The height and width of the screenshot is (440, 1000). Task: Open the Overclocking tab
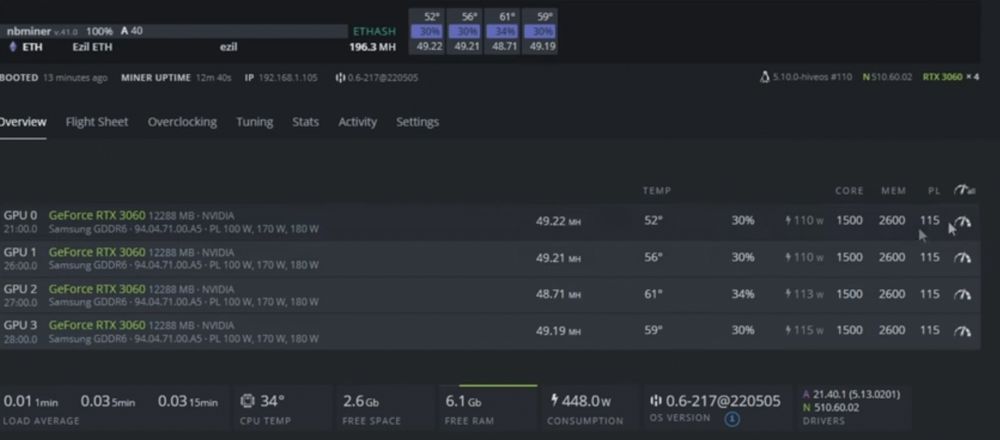[x=182, y=122]
